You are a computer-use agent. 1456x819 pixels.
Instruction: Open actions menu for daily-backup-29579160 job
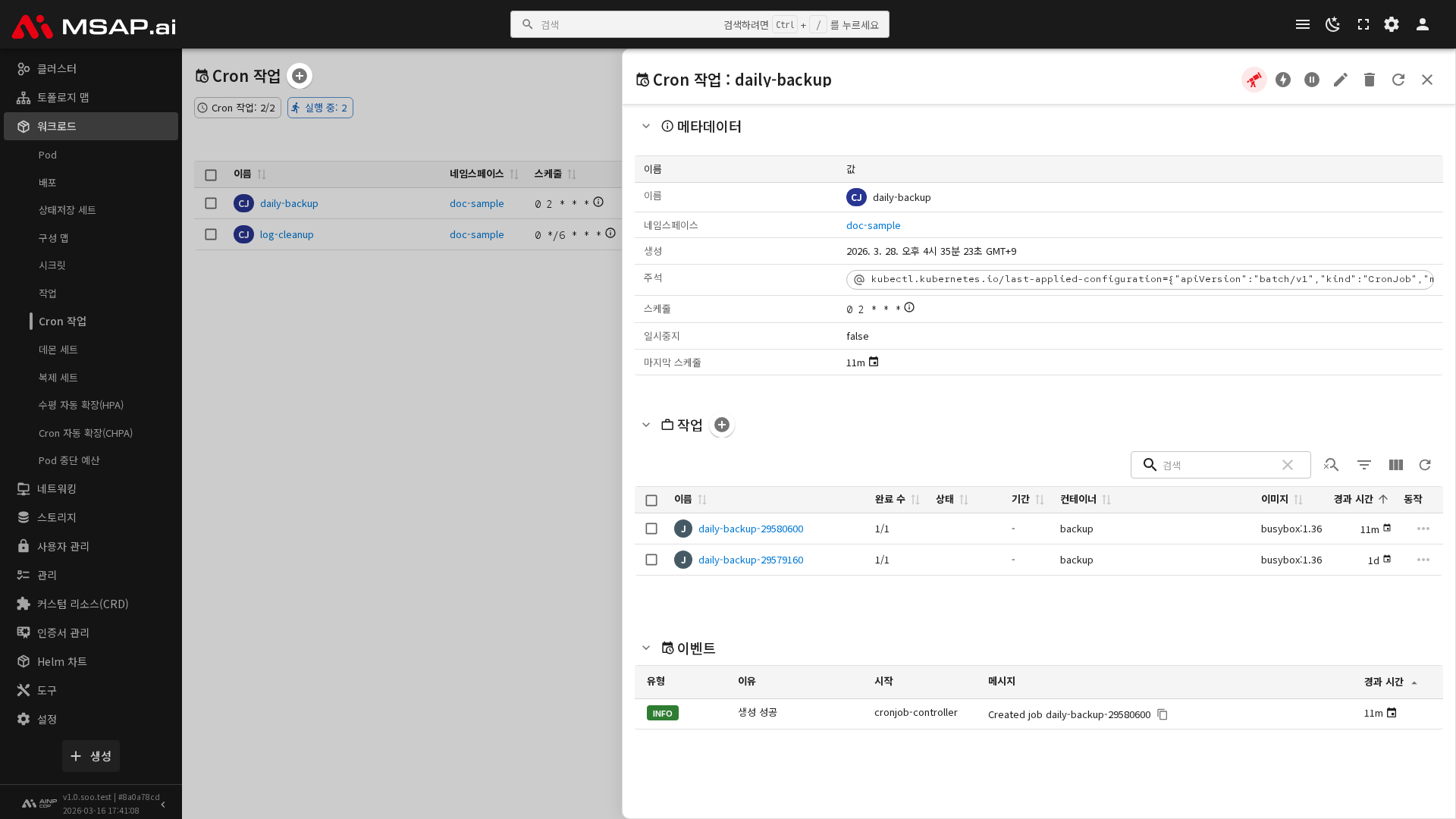click(x=1423, y=560)
